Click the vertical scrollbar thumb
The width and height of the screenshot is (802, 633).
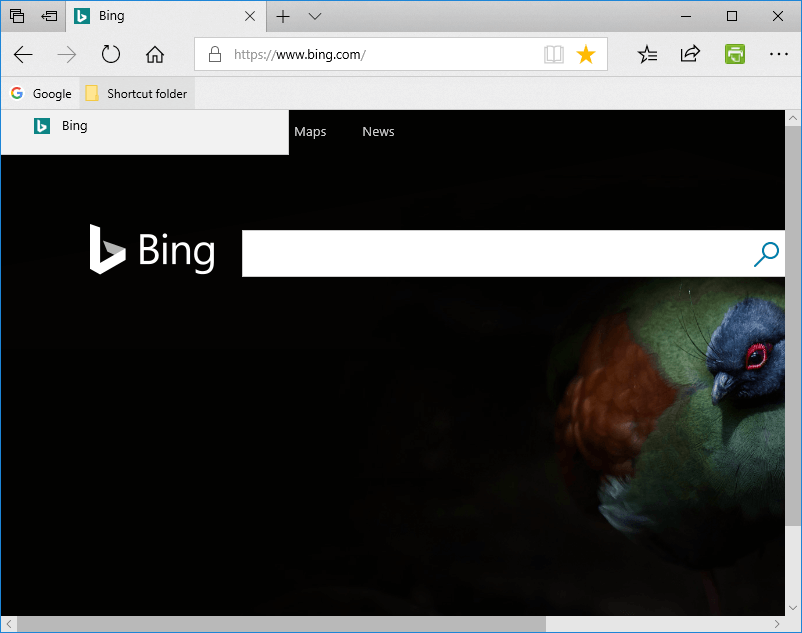[x=793, y=327]
